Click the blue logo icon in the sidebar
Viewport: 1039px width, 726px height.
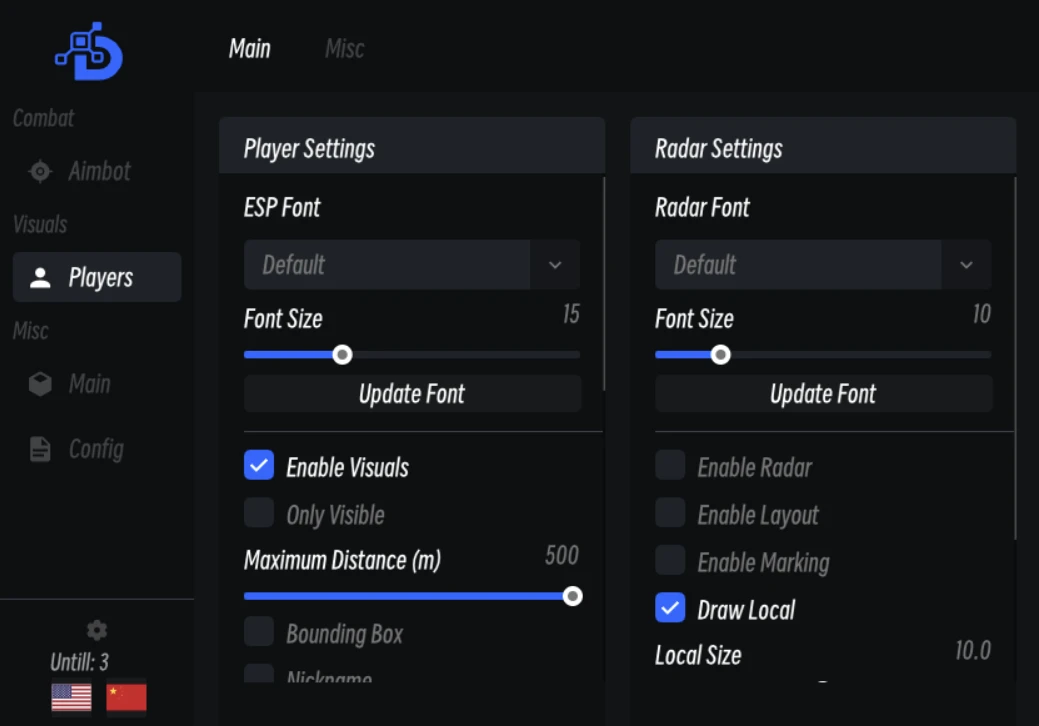coord(89,52)
